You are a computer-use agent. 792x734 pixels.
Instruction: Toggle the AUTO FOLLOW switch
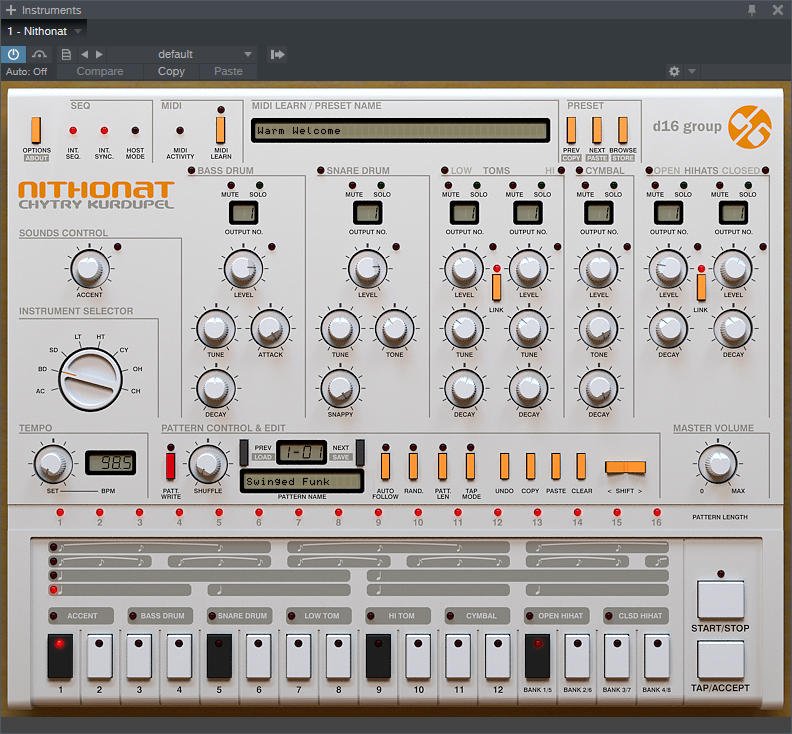[x=385, y=466]
